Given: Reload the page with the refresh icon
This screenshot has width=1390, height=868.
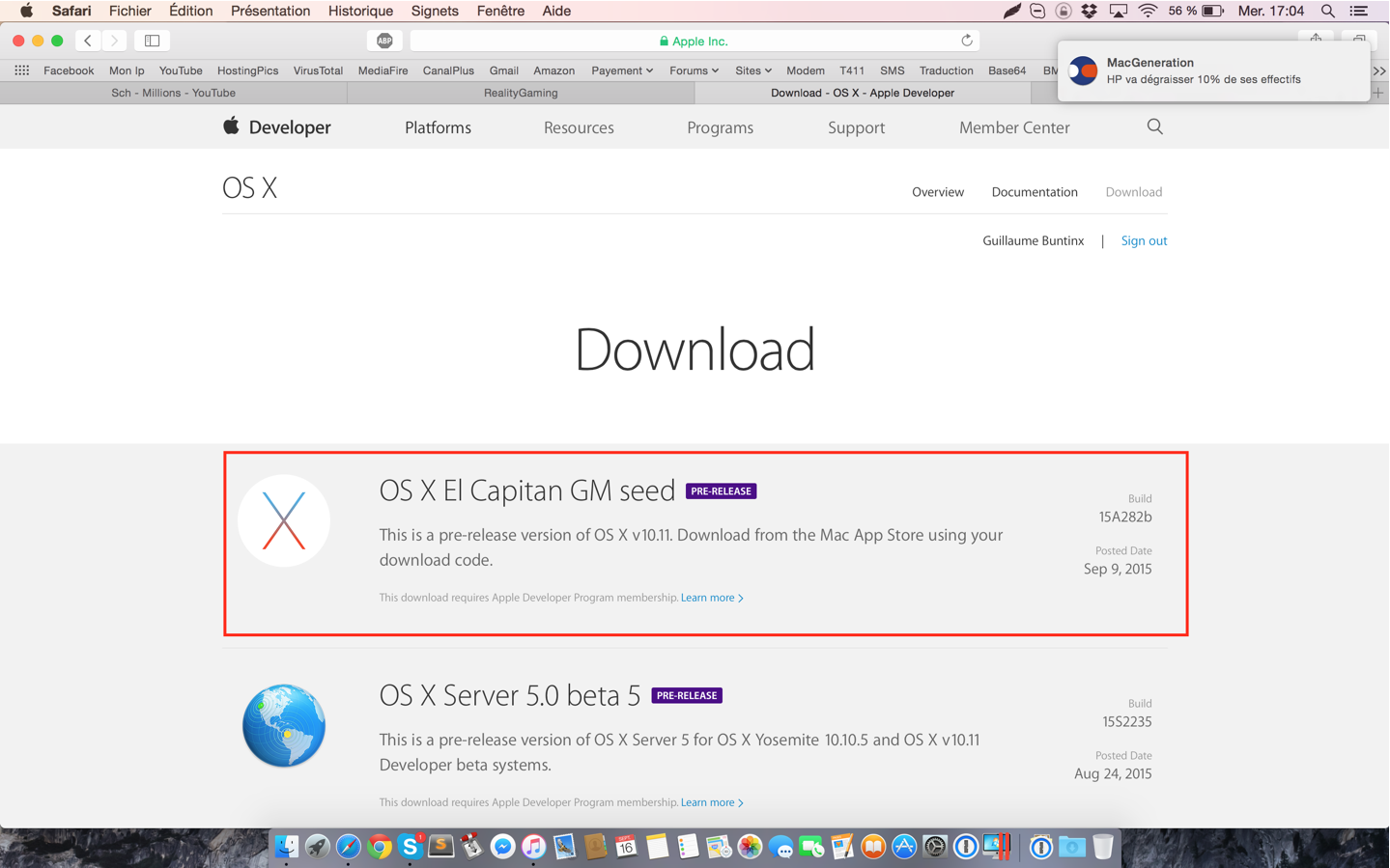Looking at the screenshot, I should point(966,41).
